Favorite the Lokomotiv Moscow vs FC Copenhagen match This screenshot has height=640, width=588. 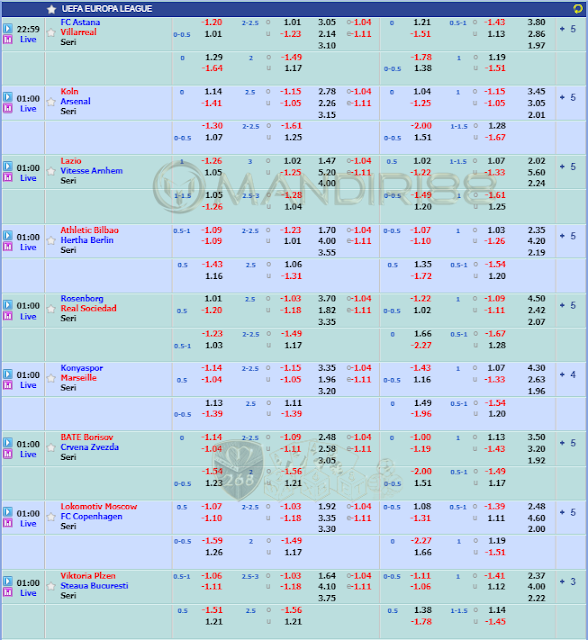click(x=51, y=517)
